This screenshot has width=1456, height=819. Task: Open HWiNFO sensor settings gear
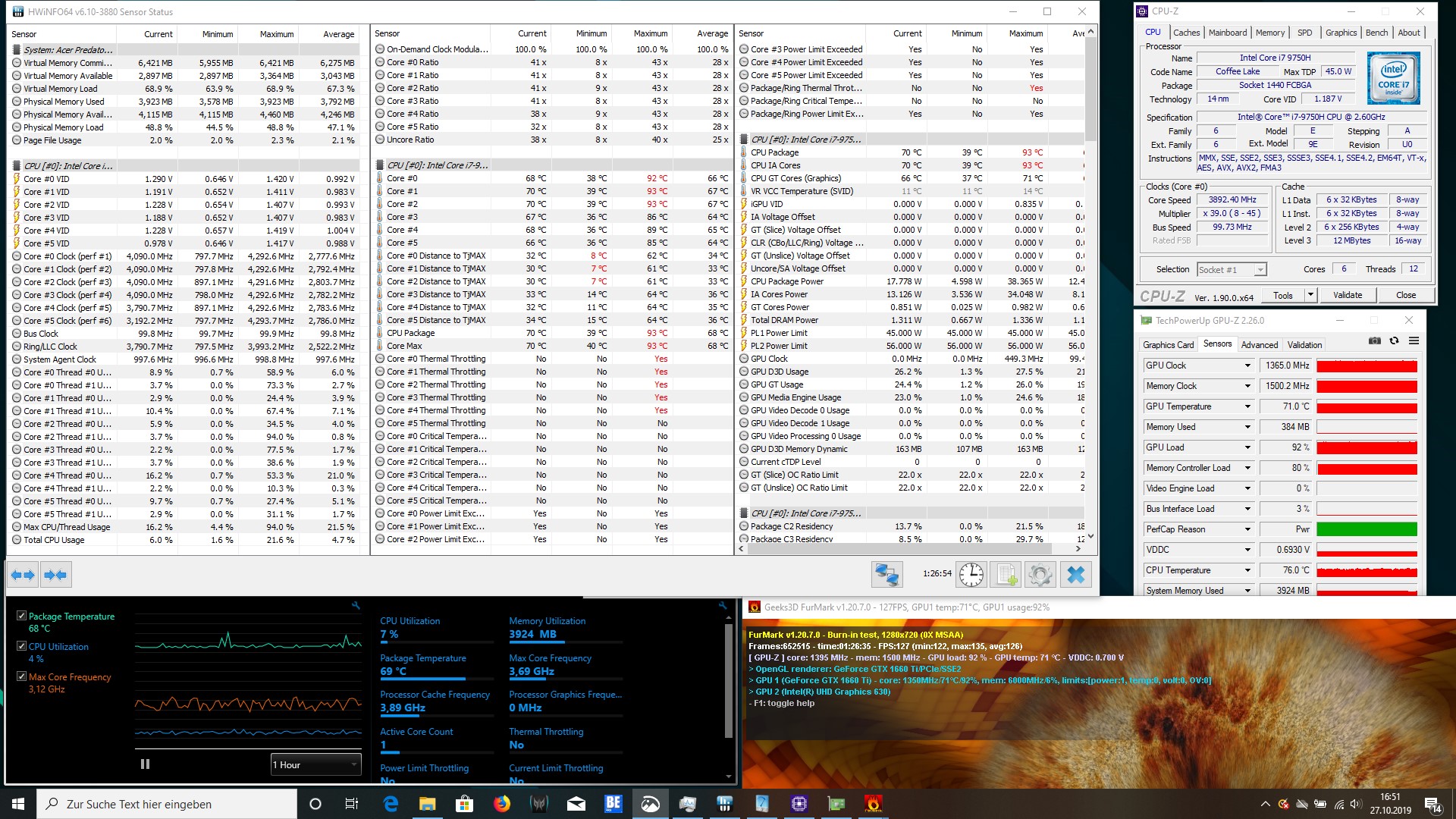point(1040,575)
